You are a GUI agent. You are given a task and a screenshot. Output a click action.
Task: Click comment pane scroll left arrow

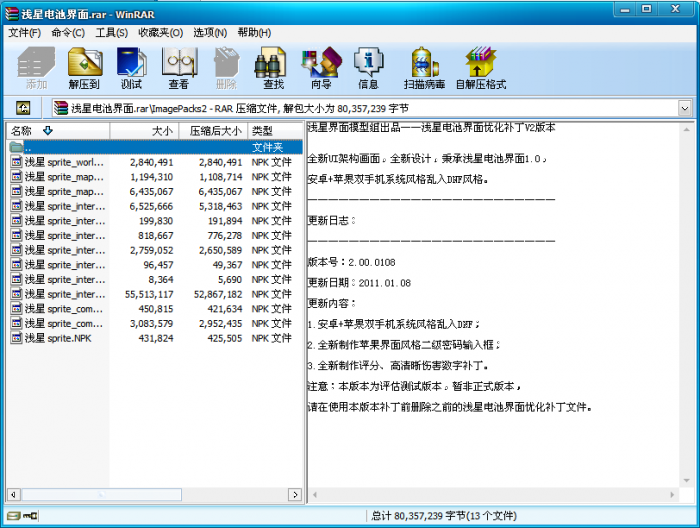[315, 495]
